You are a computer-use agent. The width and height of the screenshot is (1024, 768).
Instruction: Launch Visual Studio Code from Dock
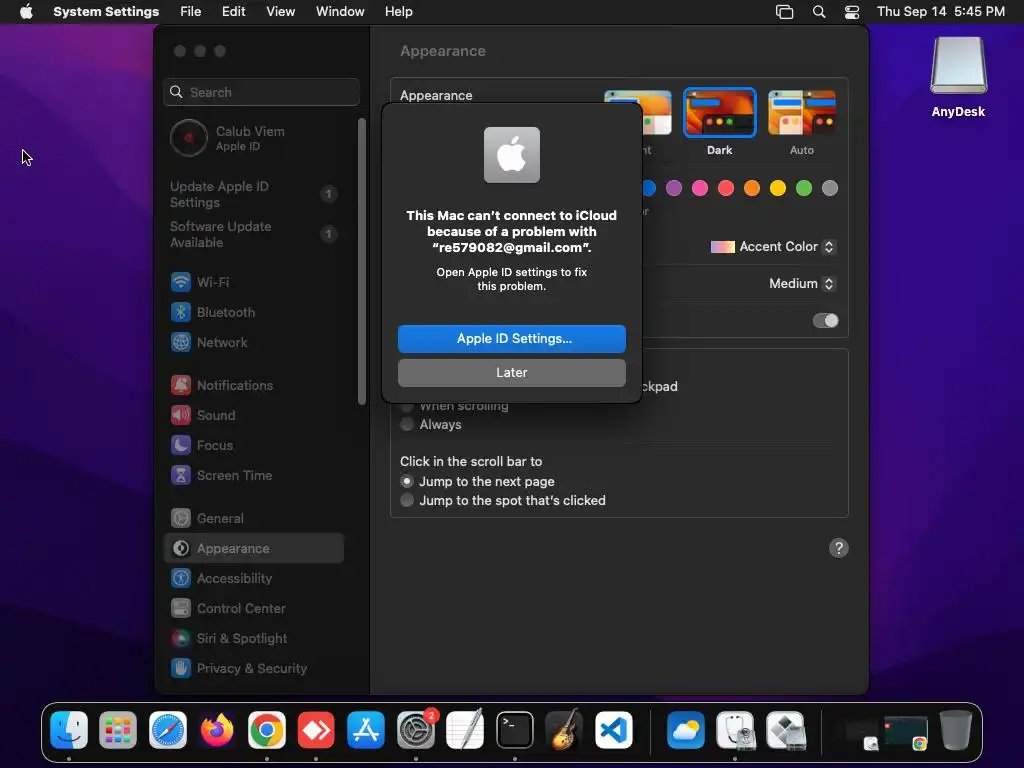614,730
